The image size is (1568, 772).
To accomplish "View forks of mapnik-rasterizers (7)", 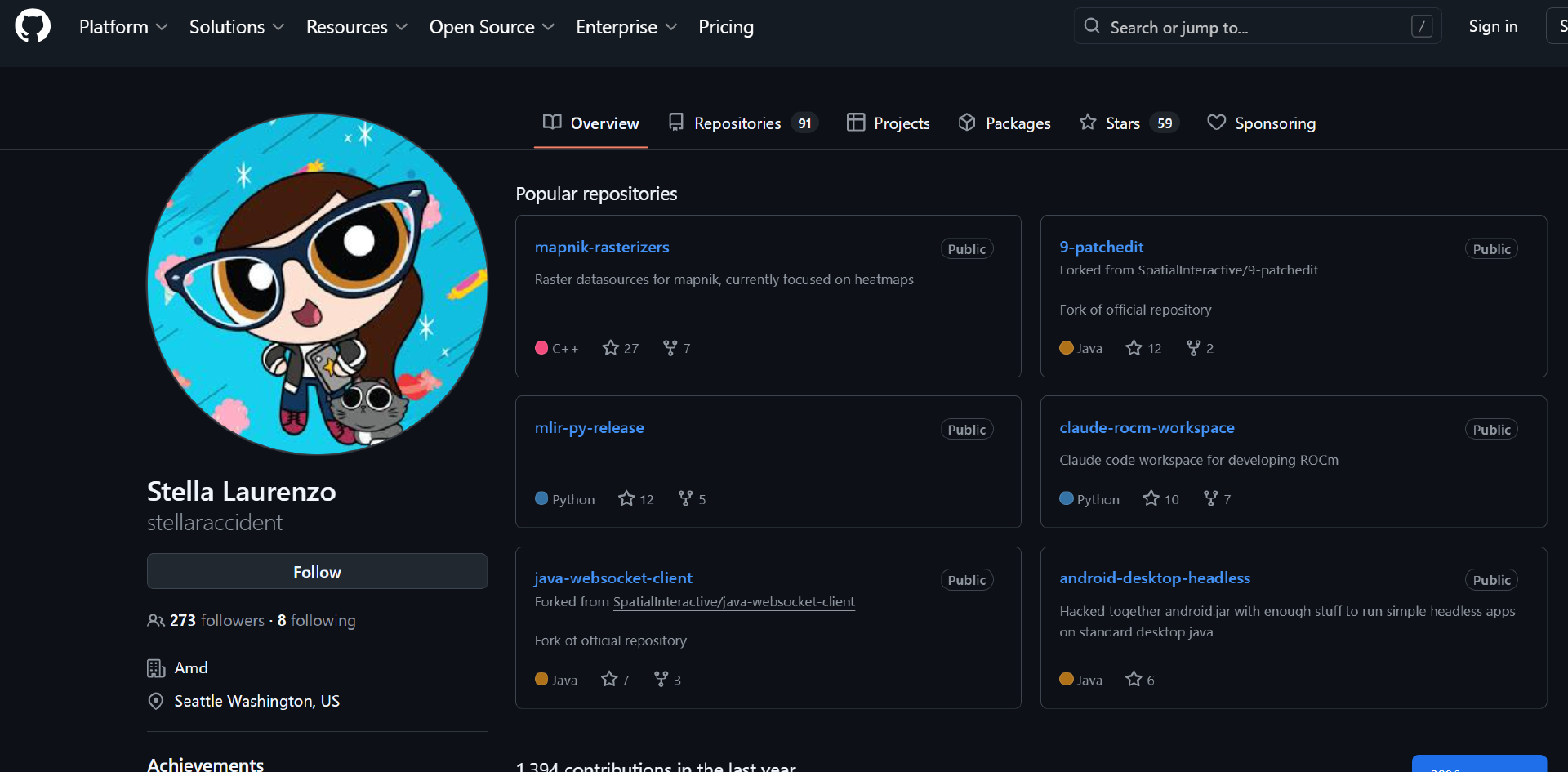I will tap(677, 348).
